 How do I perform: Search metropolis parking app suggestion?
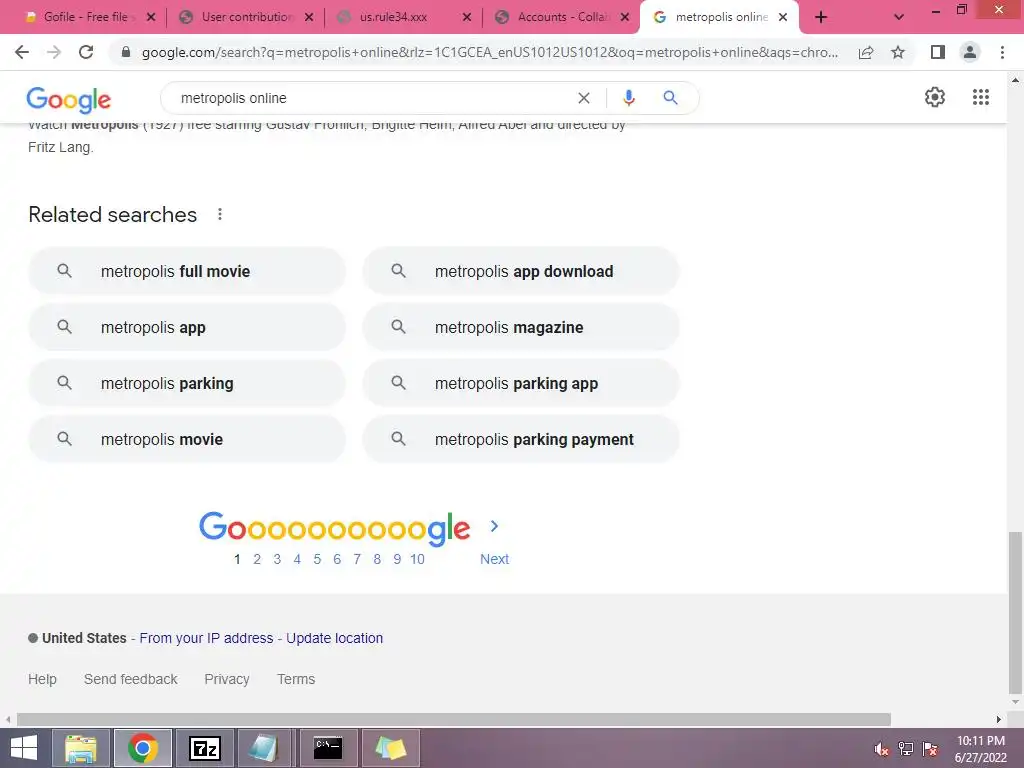pos(521,383)
